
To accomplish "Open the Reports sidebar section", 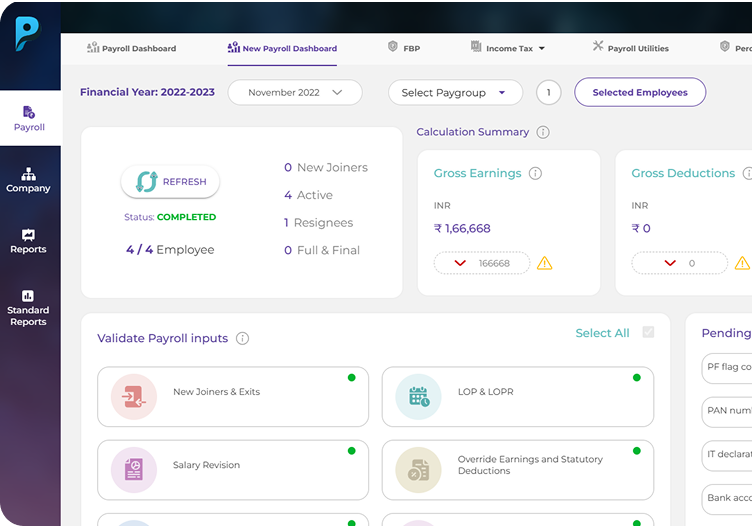I will pyautogui.click(x=28, y=241).
